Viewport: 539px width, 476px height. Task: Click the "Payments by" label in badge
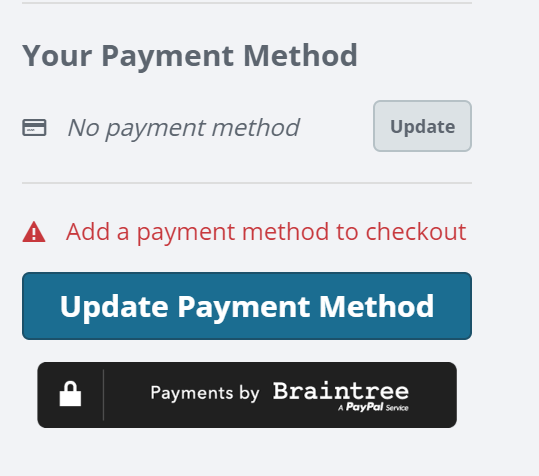pyautogui.click(x=205, y=393)
